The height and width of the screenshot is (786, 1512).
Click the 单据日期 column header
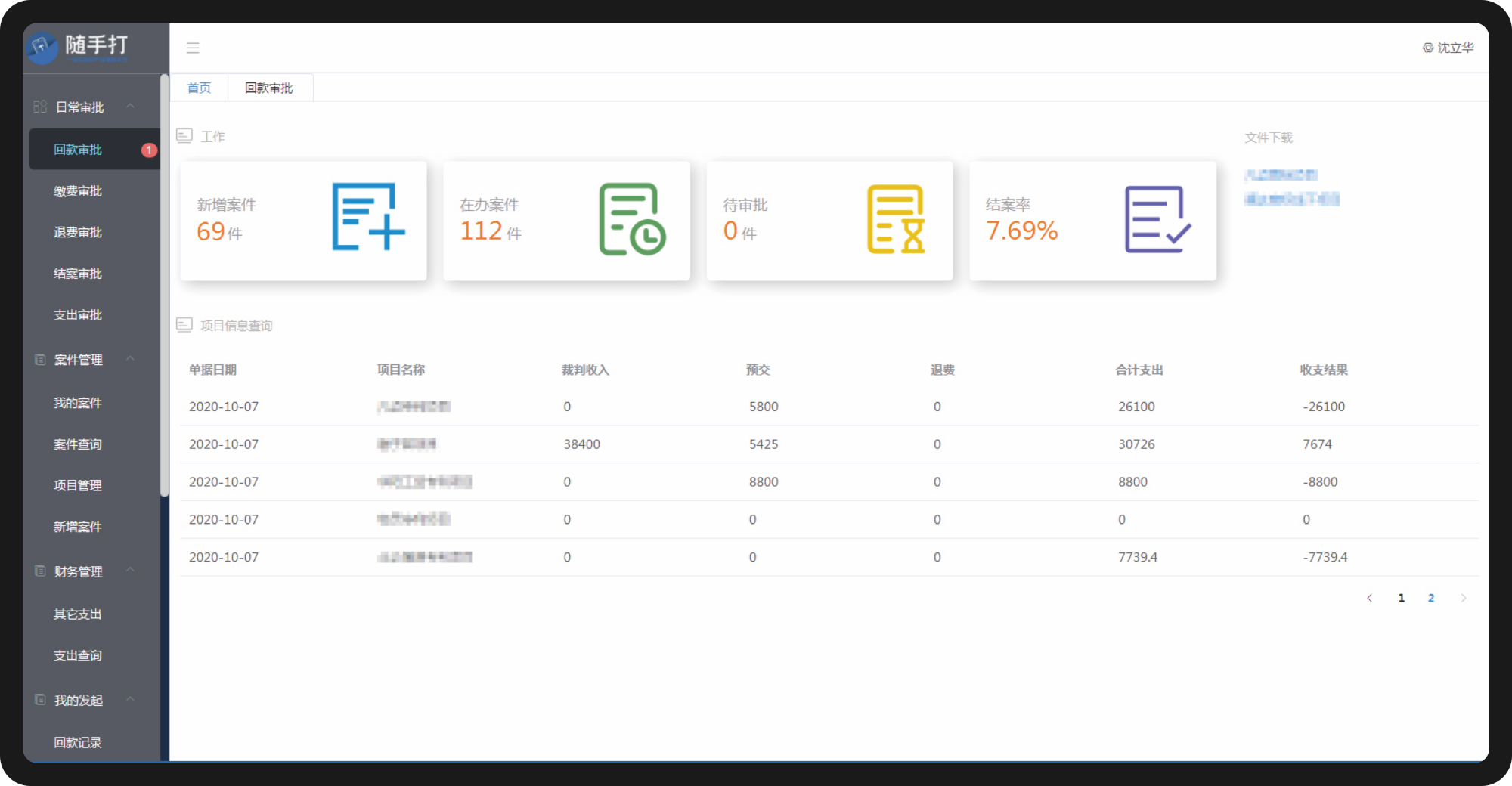pos(212,370)
